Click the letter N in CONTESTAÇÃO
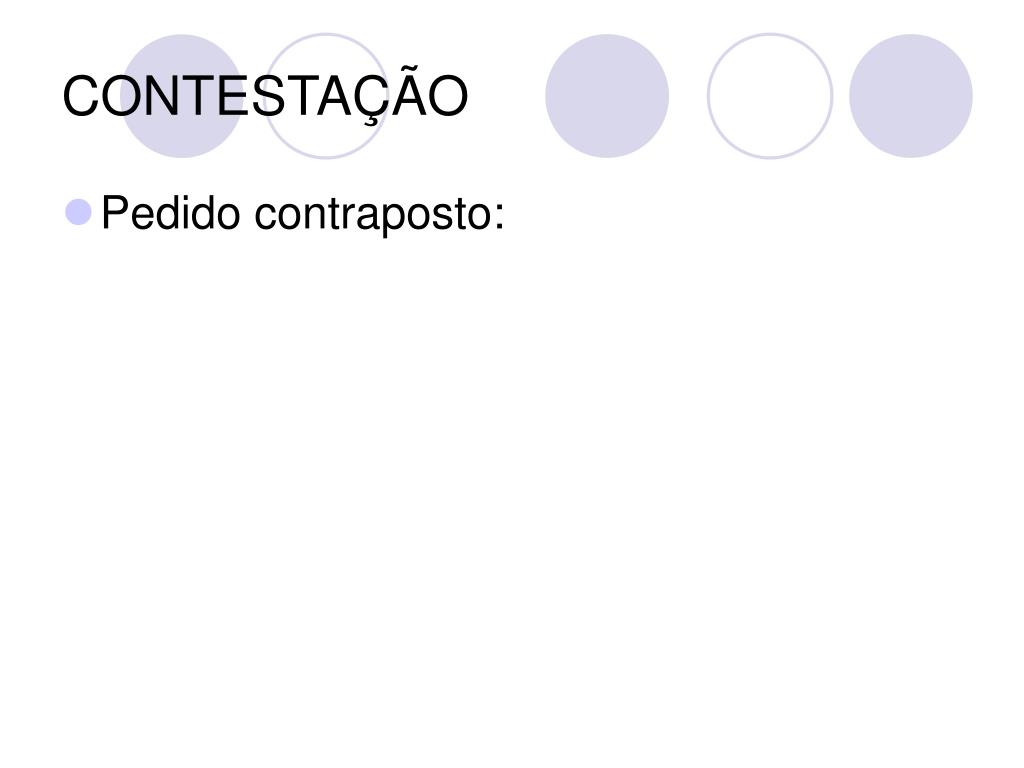This screenshot has height=768, width=1024. 161,96
